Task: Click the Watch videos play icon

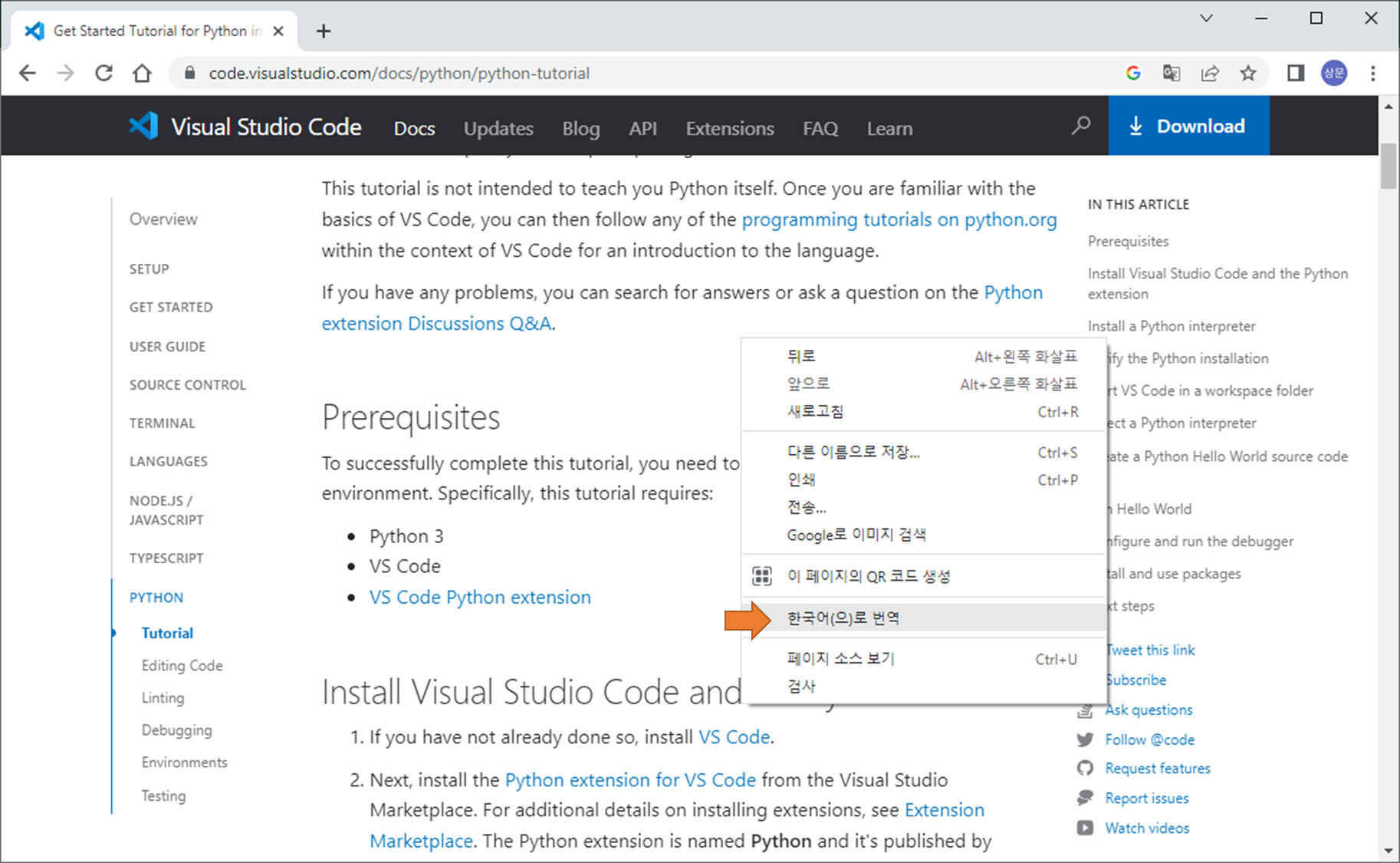Action: (x=1085, y=828)
